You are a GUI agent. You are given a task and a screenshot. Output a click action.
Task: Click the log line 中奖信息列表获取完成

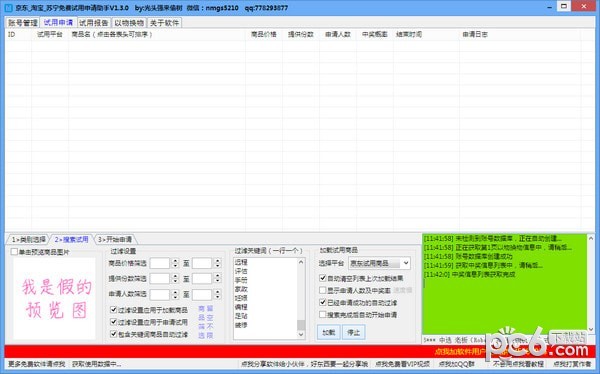click(x=470, y=274)
